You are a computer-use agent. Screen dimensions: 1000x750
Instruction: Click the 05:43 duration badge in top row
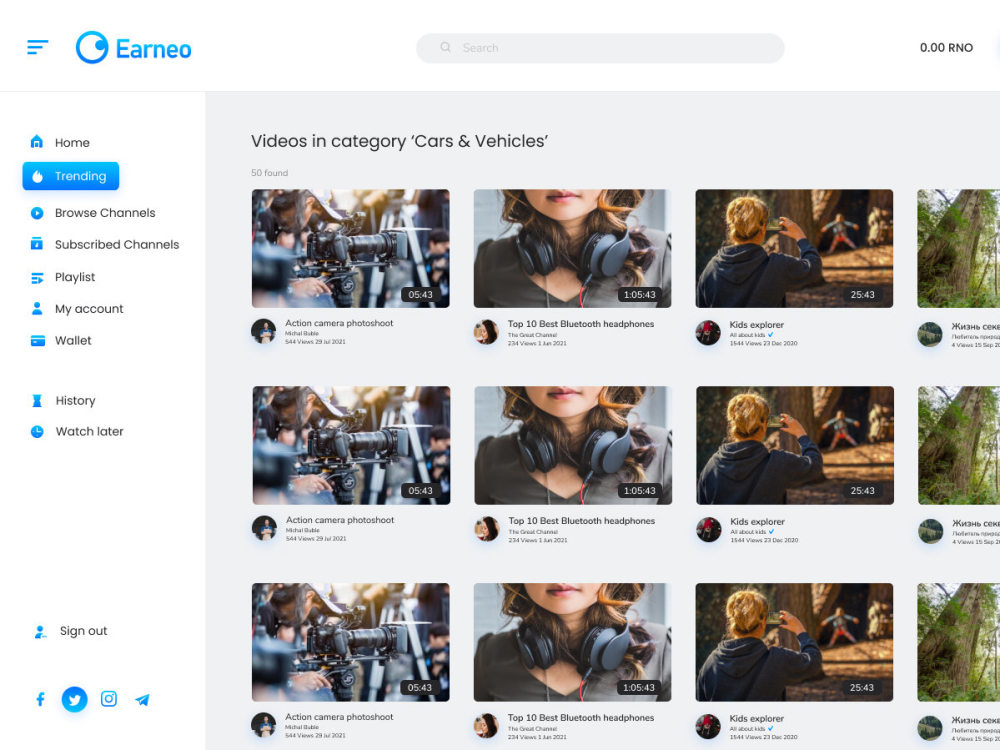(x=420, y=295)
